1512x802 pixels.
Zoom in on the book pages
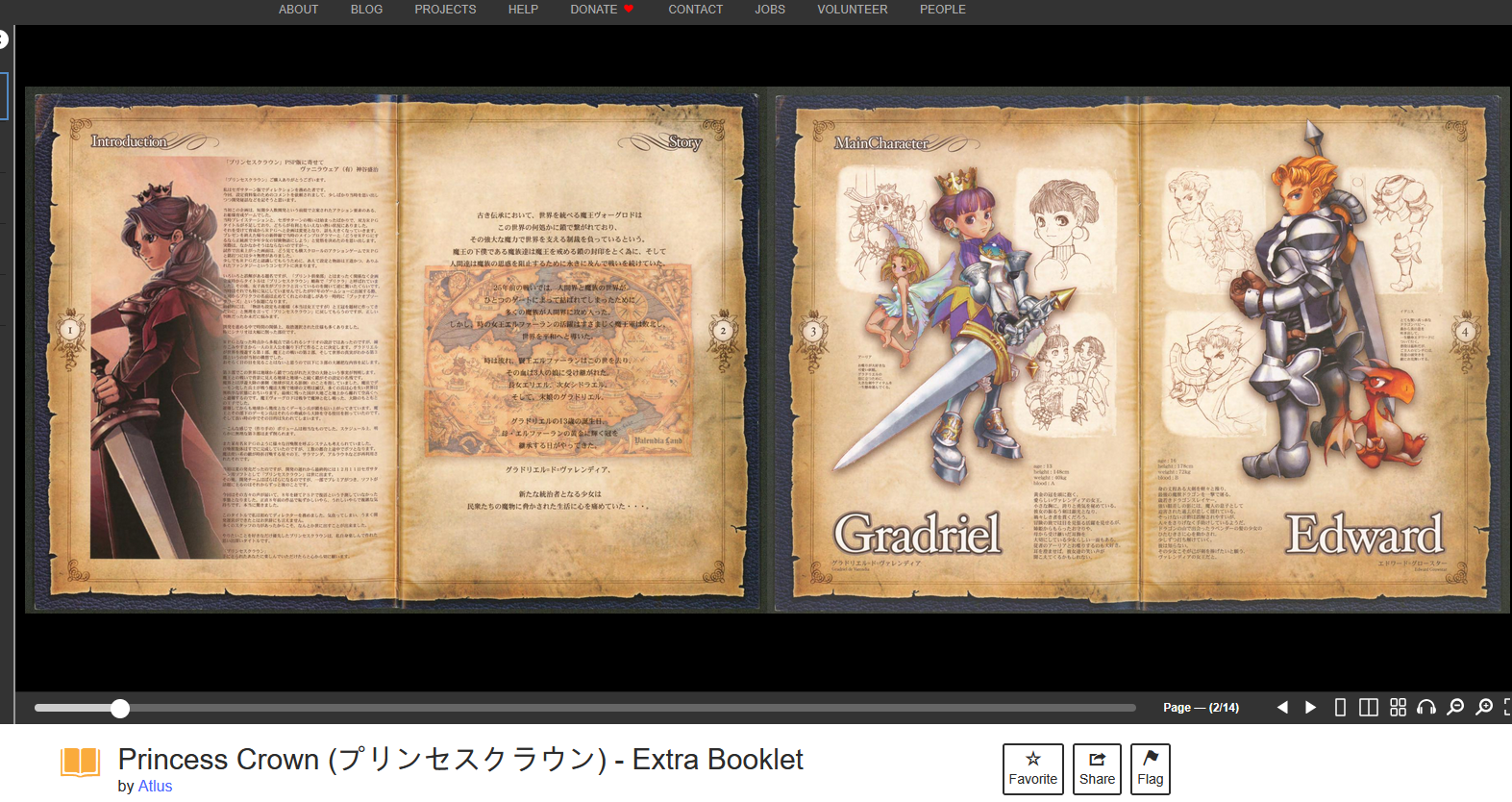[1484, 708]
